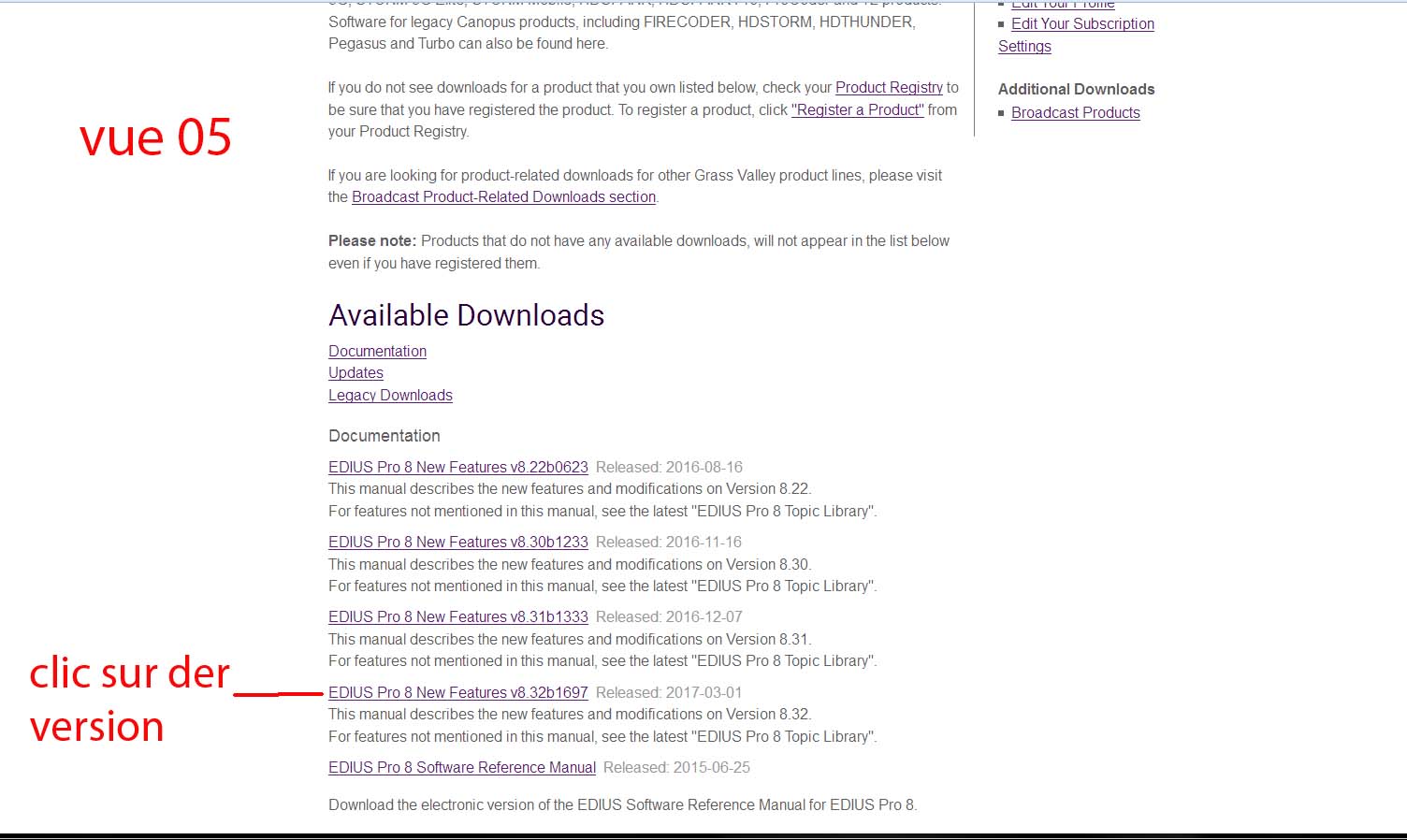Click the "Released: 2015-06-25" date text
Screen dimensions: 1407x840
676,767
